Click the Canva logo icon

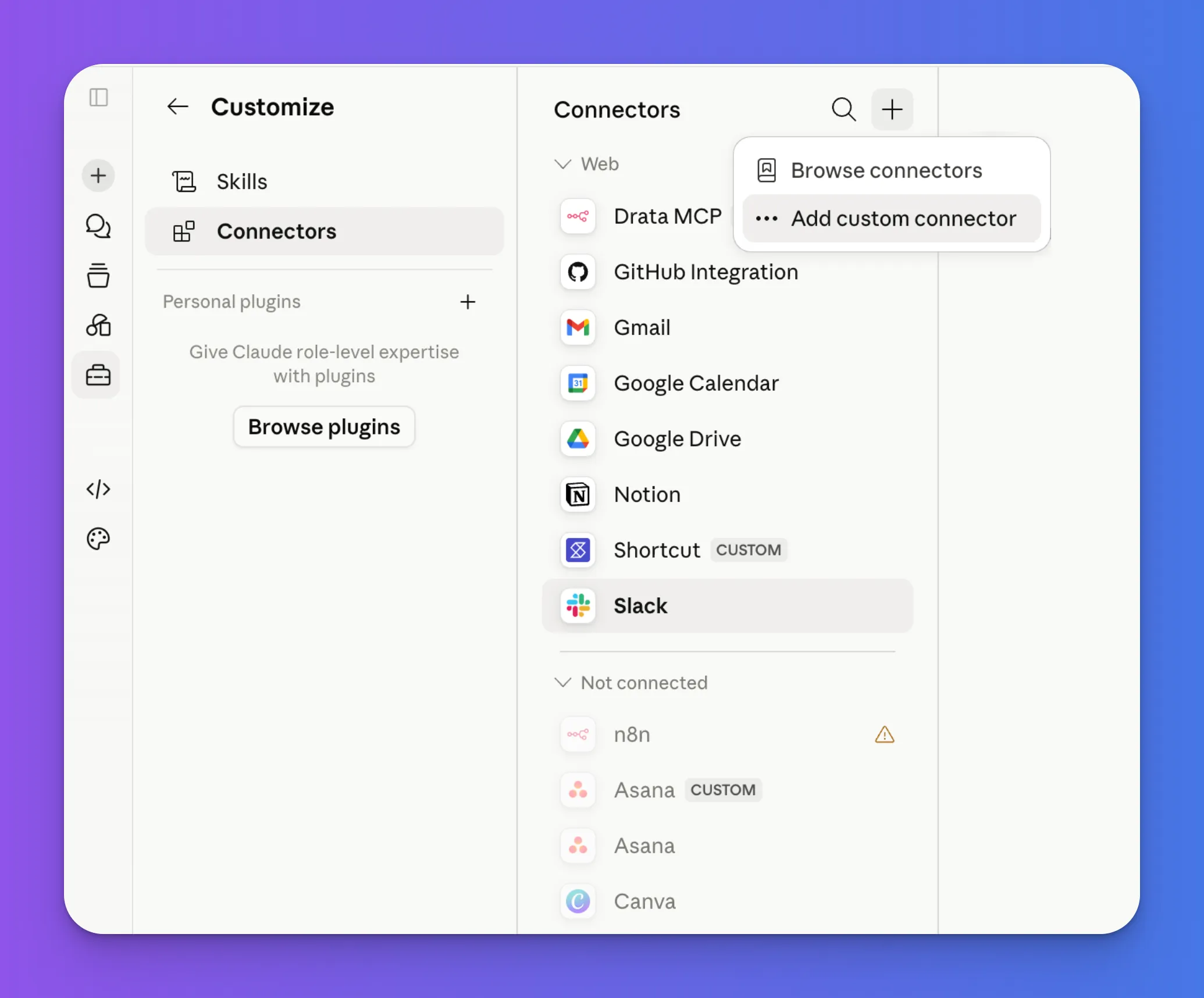pos(578,901)
